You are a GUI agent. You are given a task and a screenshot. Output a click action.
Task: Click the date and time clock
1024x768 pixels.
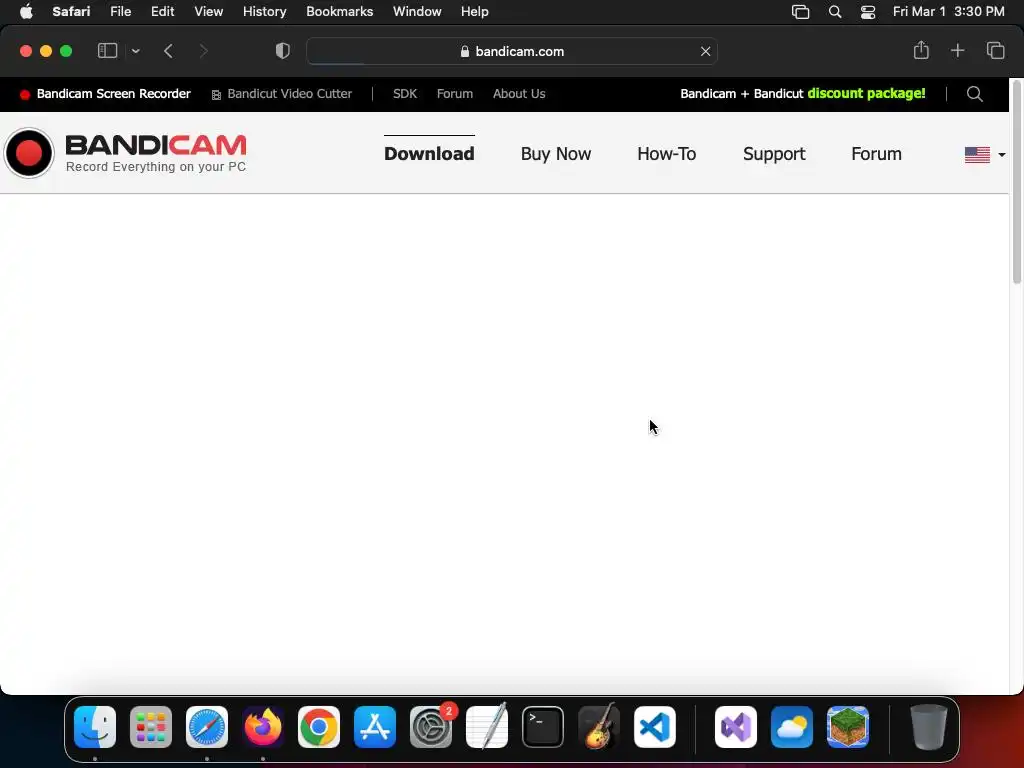pyautogui.click(x=948, y=12)
